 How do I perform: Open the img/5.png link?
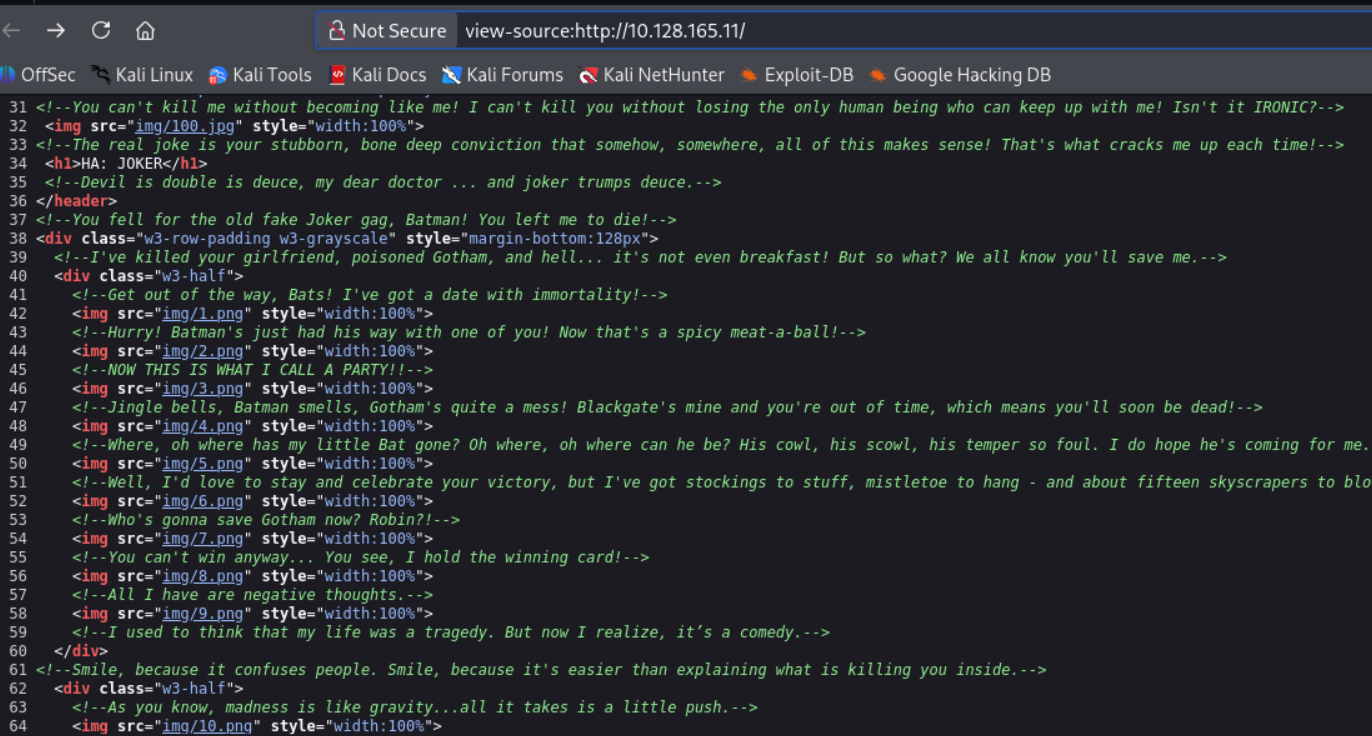pos(203,463)
